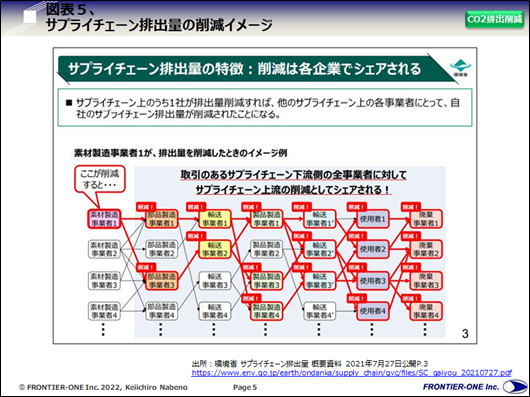Viewport: 530px width, 397px height.
Task: Click the 輸送事業者4' box
Action: [x=319, y=311]
